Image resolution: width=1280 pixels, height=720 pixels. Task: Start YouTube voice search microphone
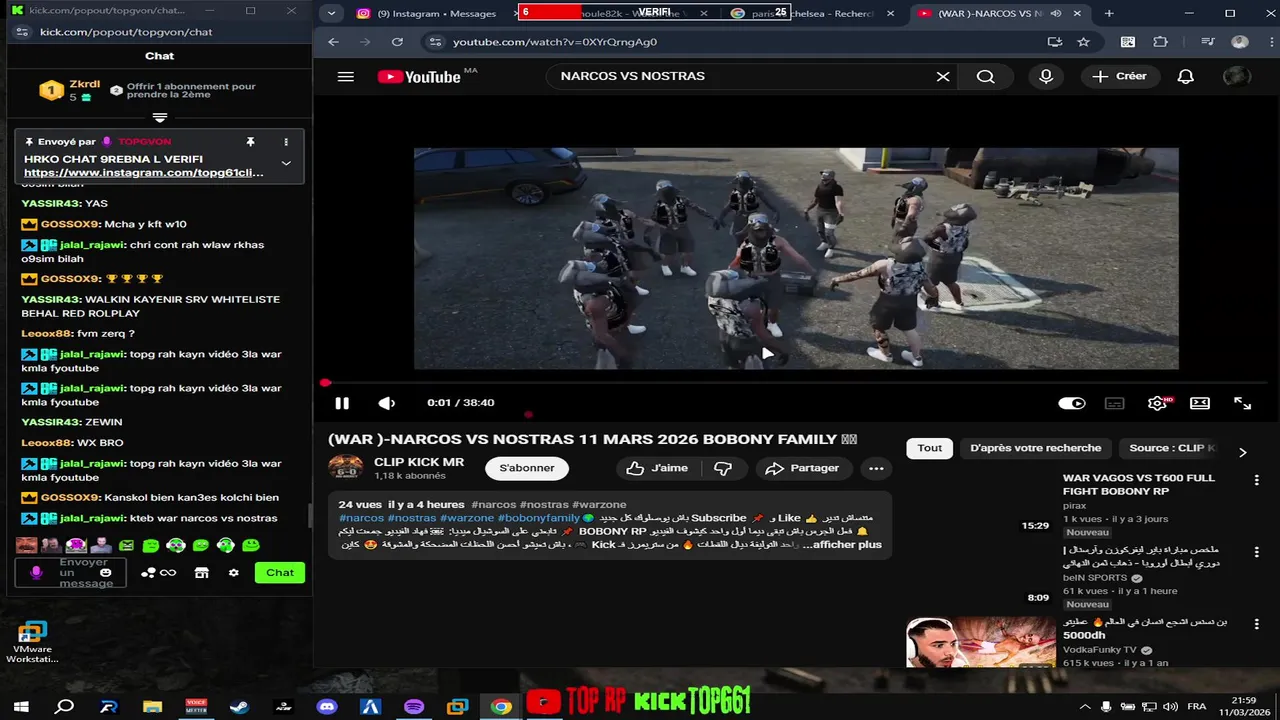pyautogui.click(x=1046, y=77)
